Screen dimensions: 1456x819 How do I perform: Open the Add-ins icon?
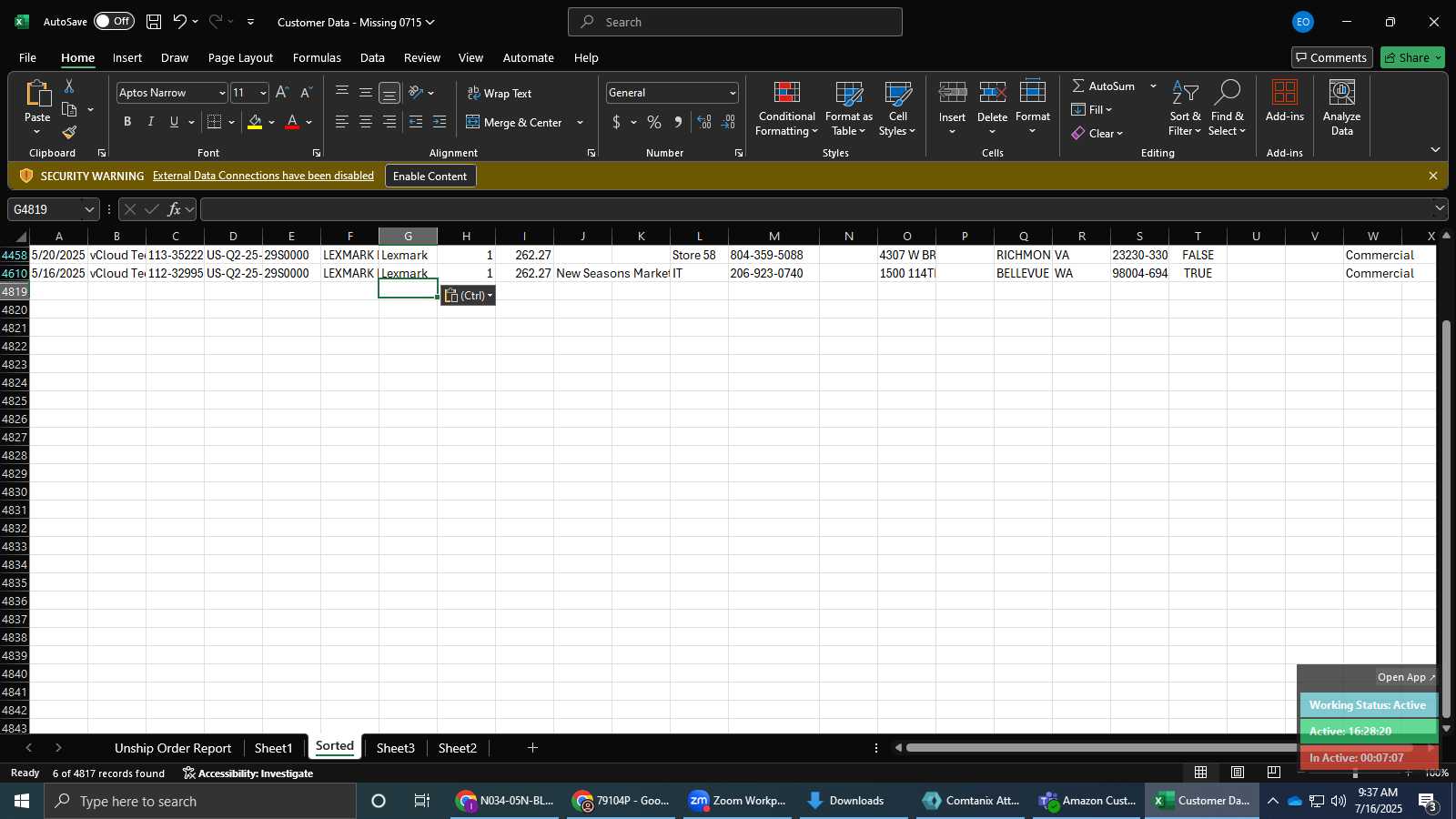tap(1284, 92)
